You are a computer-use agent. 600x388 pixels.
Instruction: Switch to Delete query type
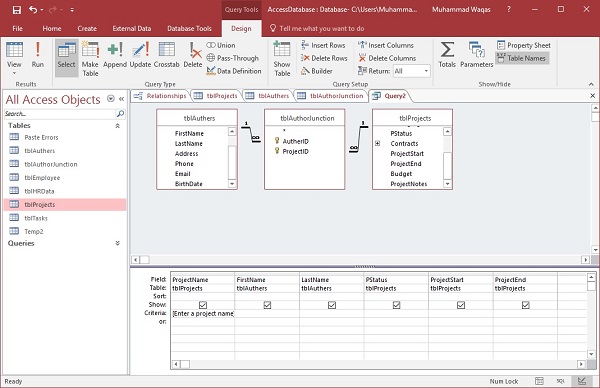coord(193,55)
